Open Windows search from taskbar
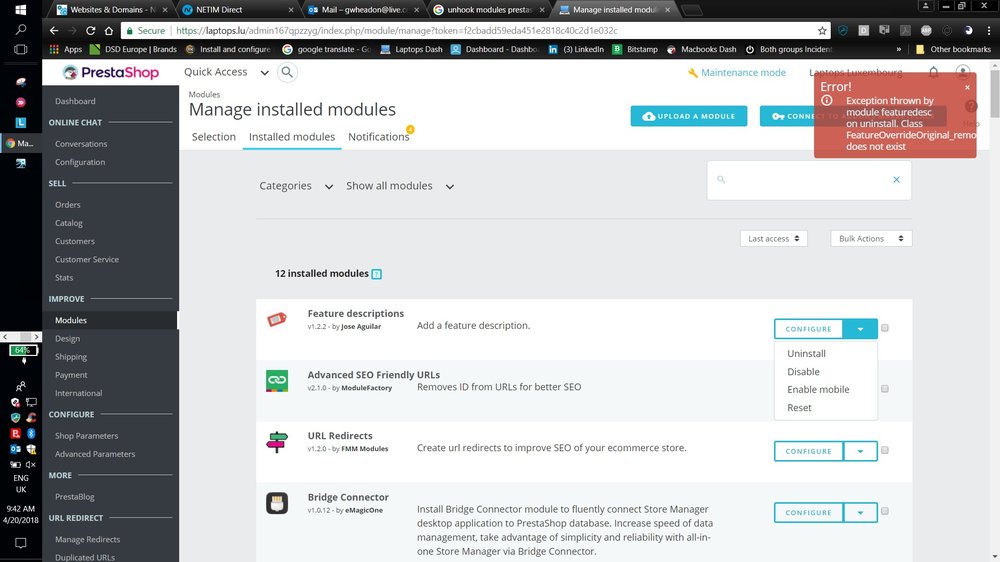The height and width of the screenshot is (562, 1000). click(x=20, y=29)
